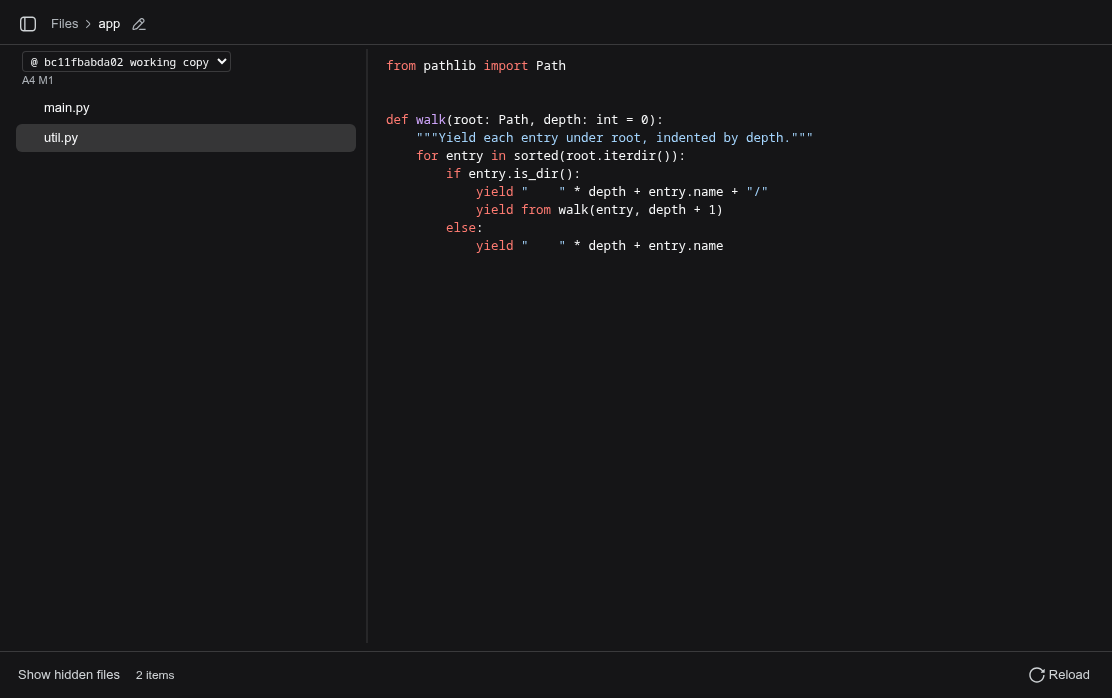Open main.py in the file list
This screenshot has height=698, width=1112.
pos(186,108)
